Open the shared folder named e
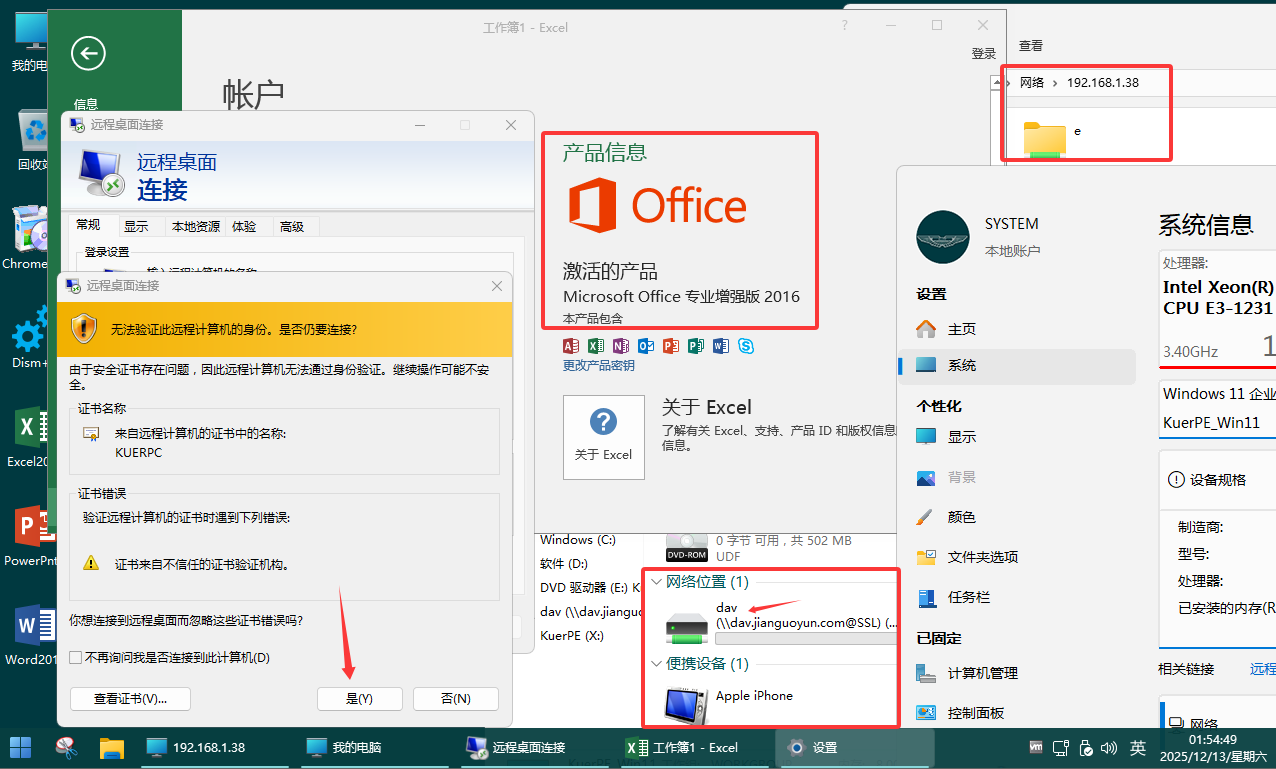The image size is (1276, 769). click(1045, 138)
